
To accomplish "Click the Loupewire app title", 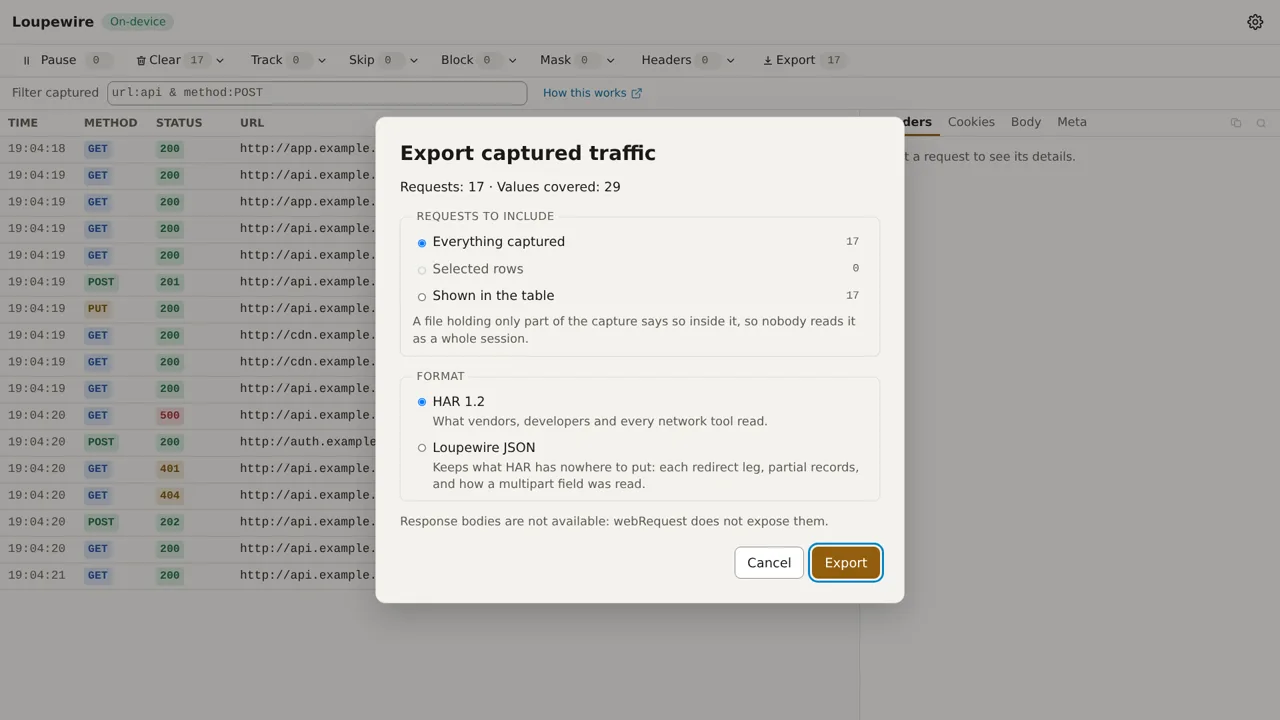I will (53, 22).
